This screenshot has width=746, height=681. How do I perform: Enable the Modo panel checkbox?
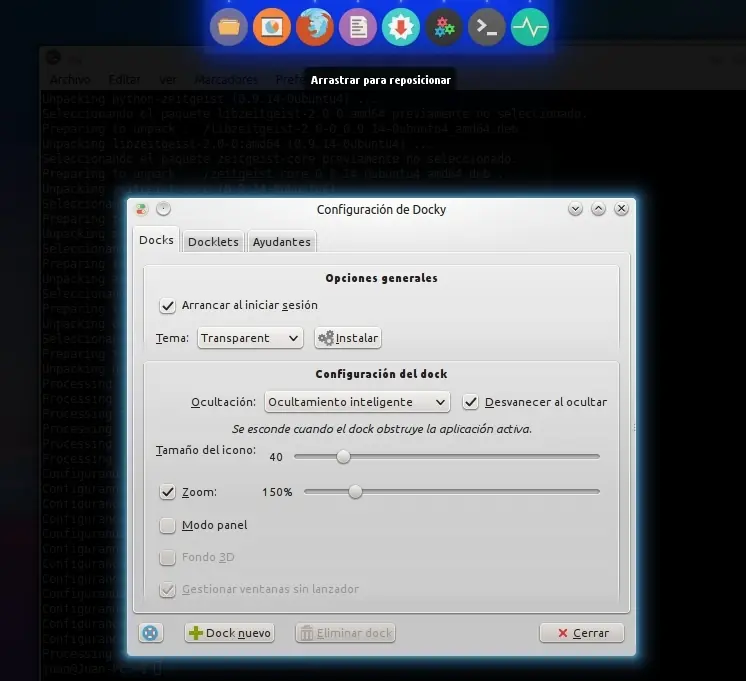pos(167,525)
